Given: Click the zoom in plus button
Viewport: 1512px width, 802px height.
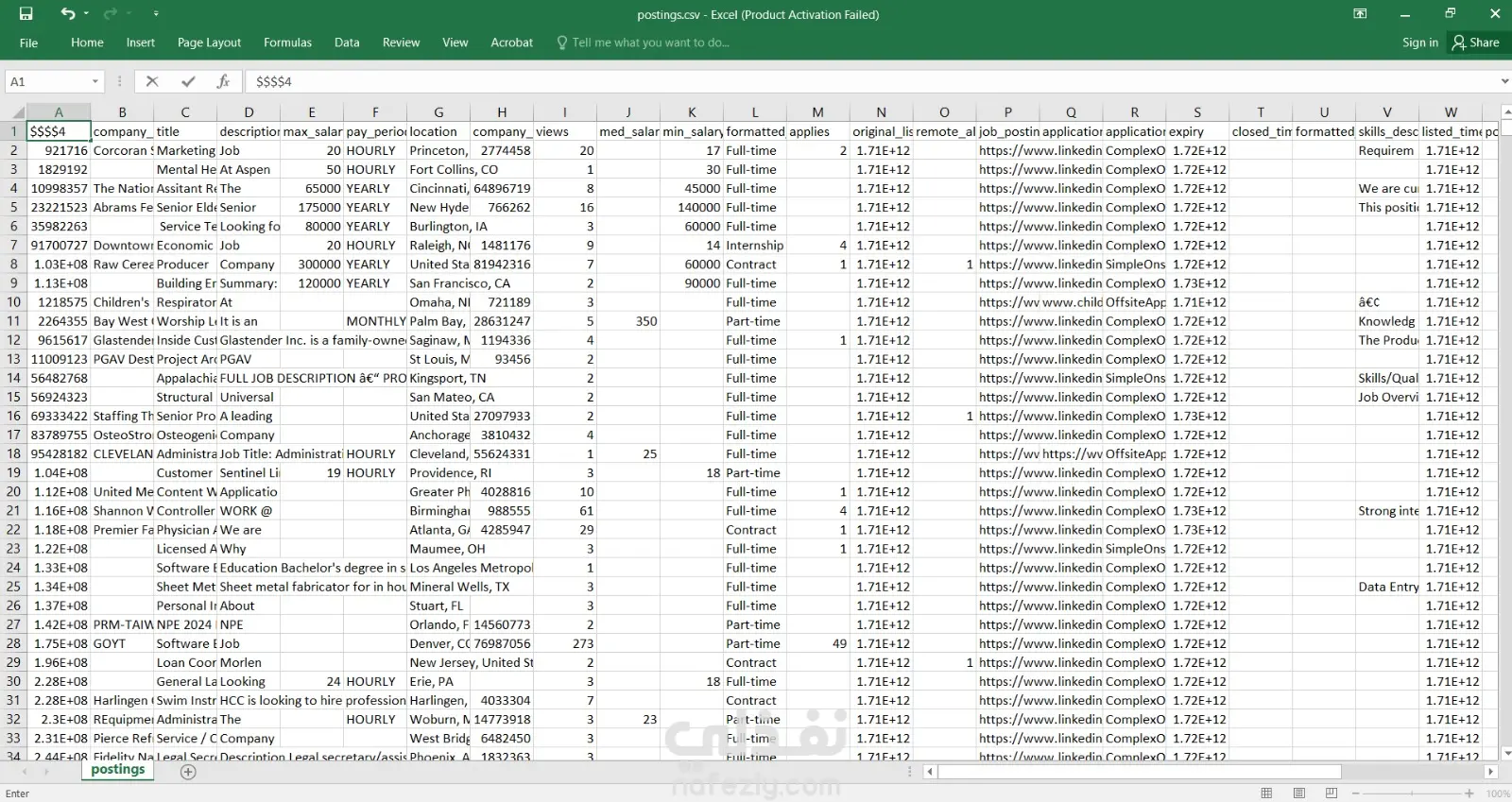Looking at the screenshot, I should pos(1469,793).
